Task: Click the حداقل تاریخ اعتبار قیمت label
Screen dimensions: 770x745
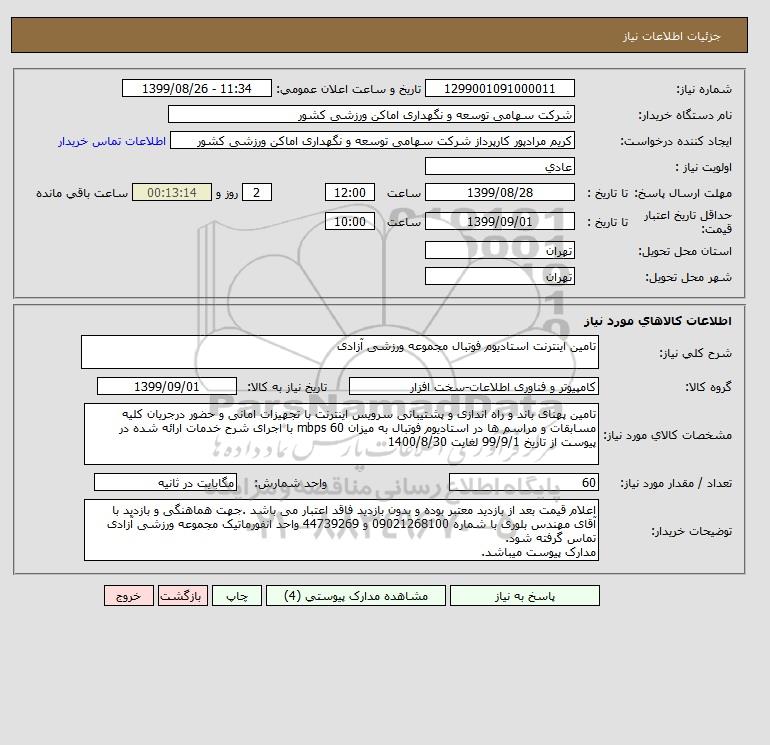Action: (x=688, y=222)
